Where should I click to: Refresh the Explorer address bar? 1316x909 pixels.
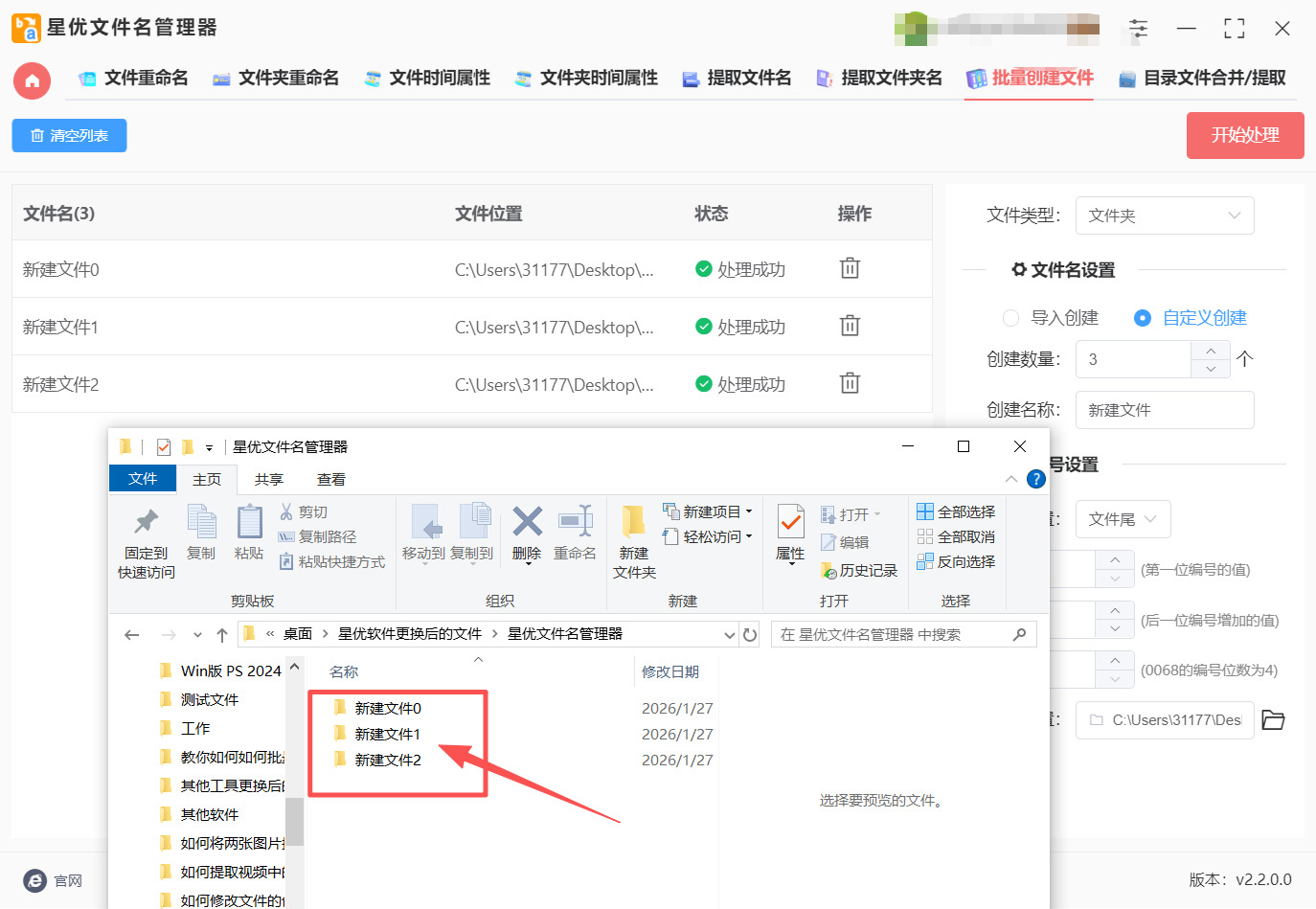[x=750, y=634]
